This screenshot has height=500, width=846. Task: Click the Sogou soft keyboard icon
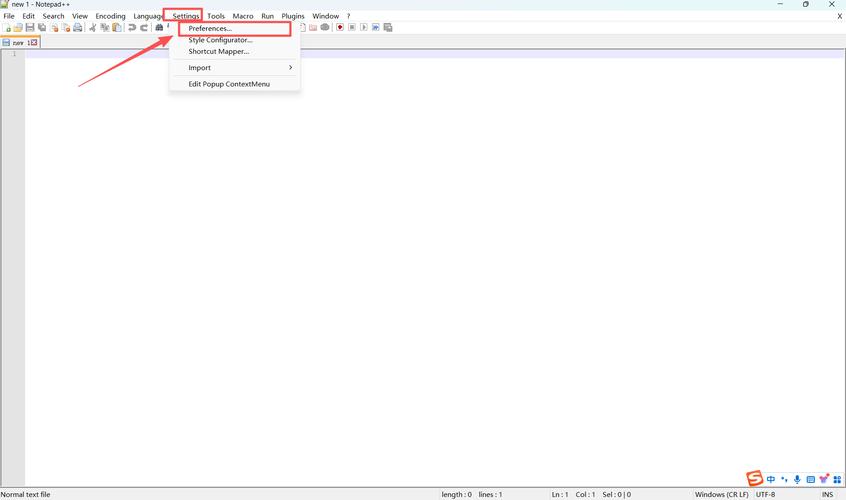[x=810, y=480]
